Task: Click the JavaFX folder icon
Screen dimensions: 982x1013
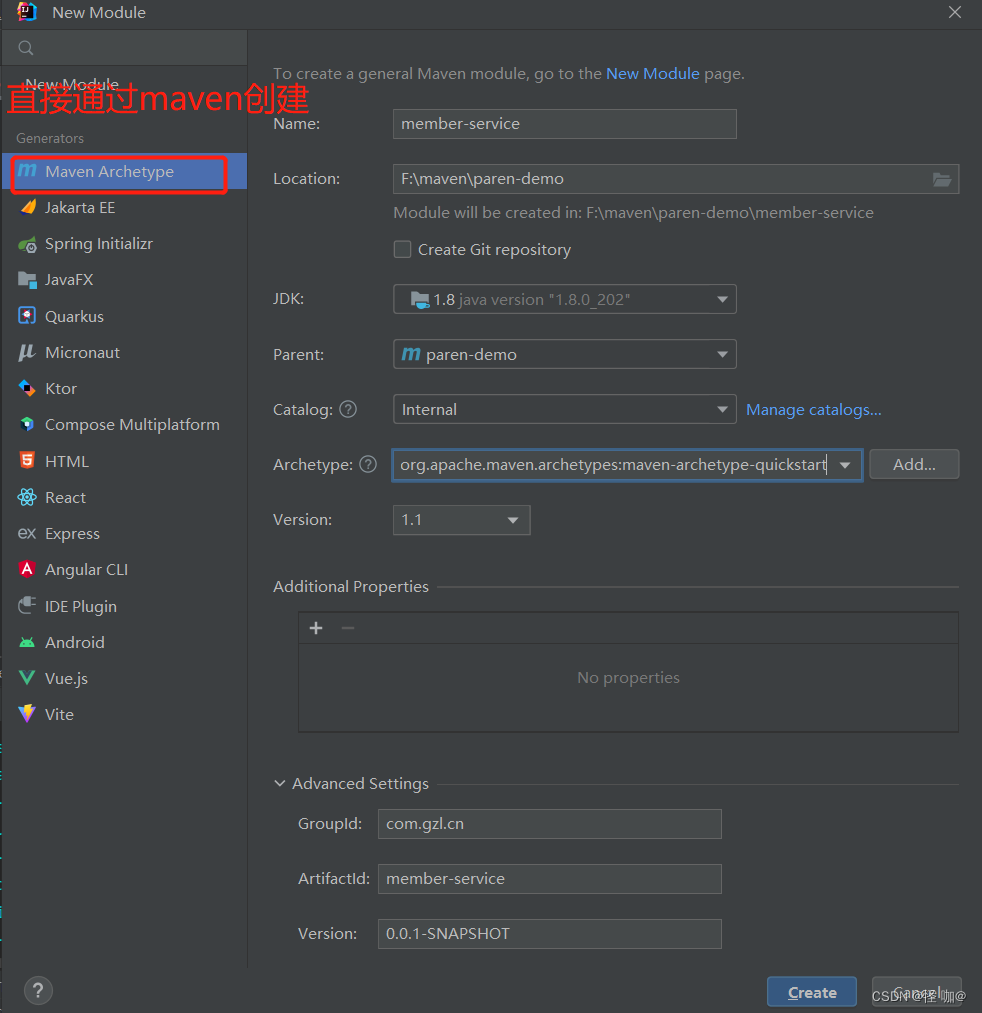Action: pyautogui.click(x=27, y=280)
